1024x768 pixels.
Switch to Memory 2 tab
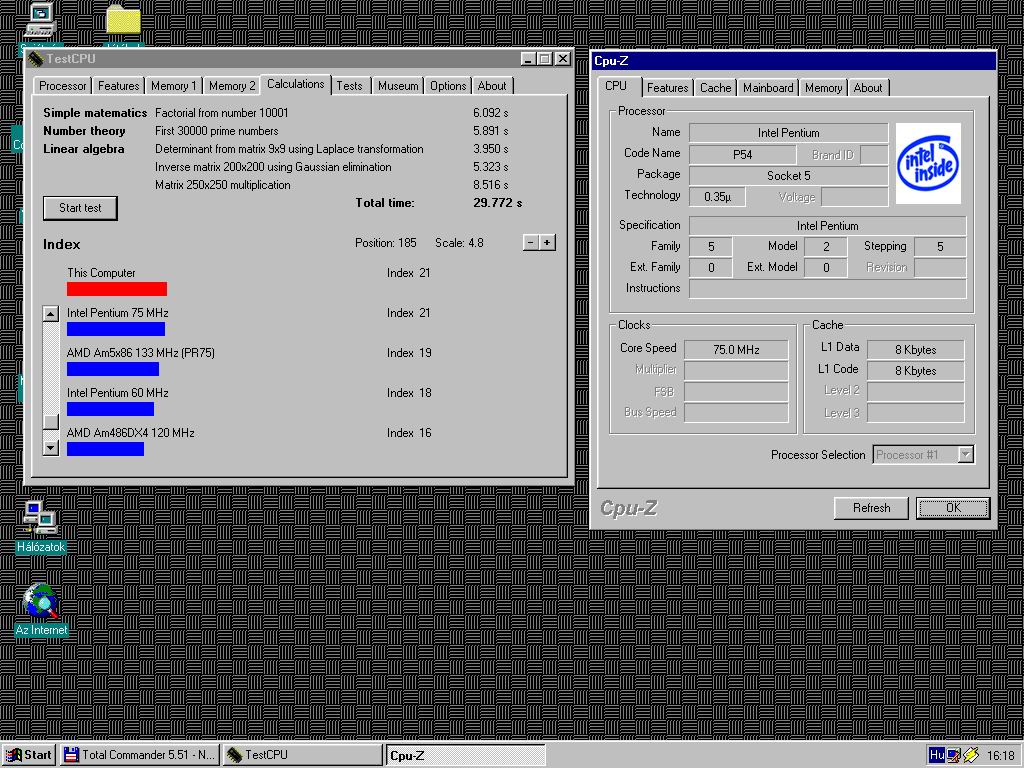pyautogui.click(x=232, y=86)
